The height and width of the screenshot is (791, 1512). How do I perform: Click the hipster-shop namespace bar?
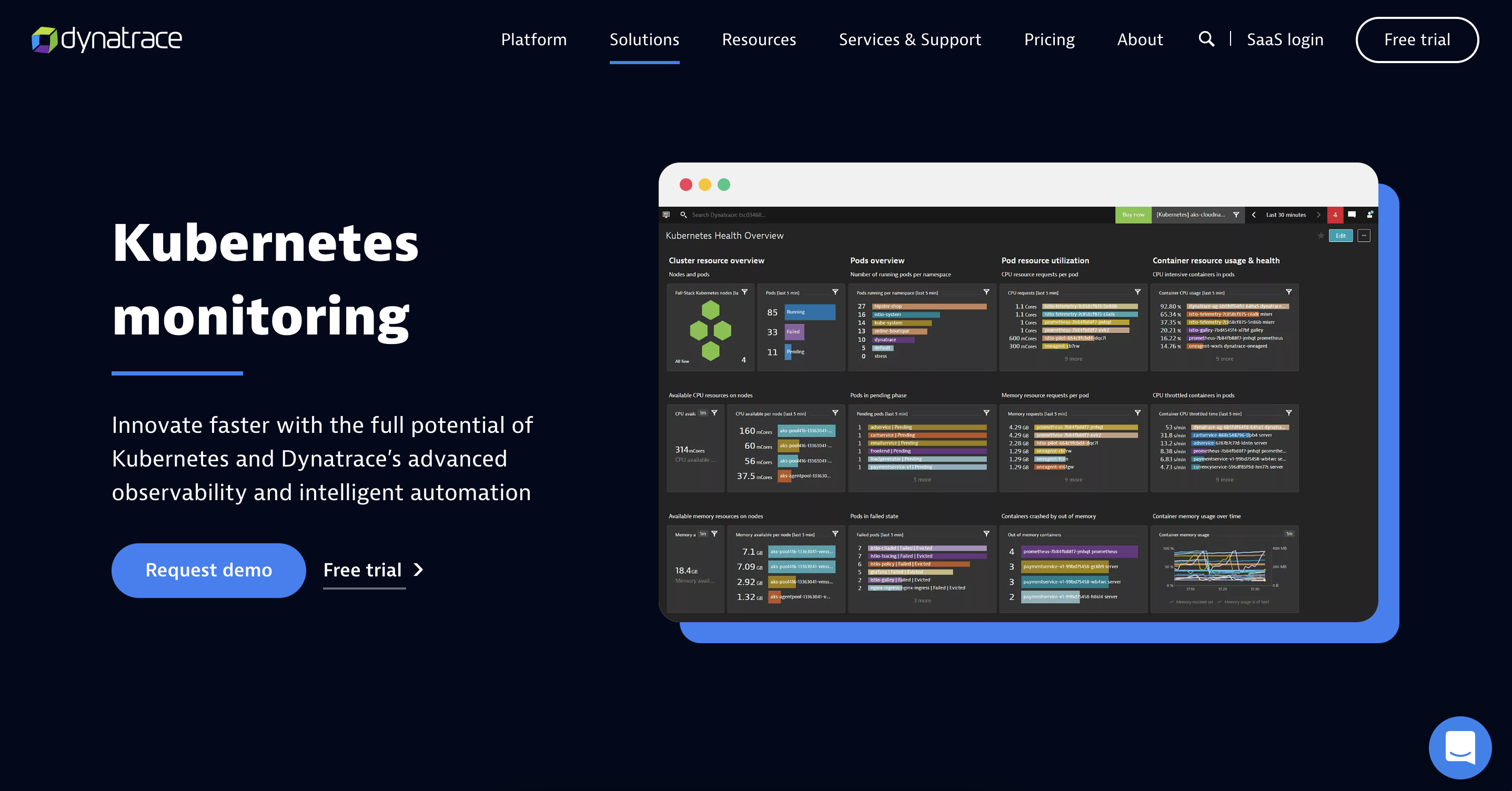click(x=929, y=306)
